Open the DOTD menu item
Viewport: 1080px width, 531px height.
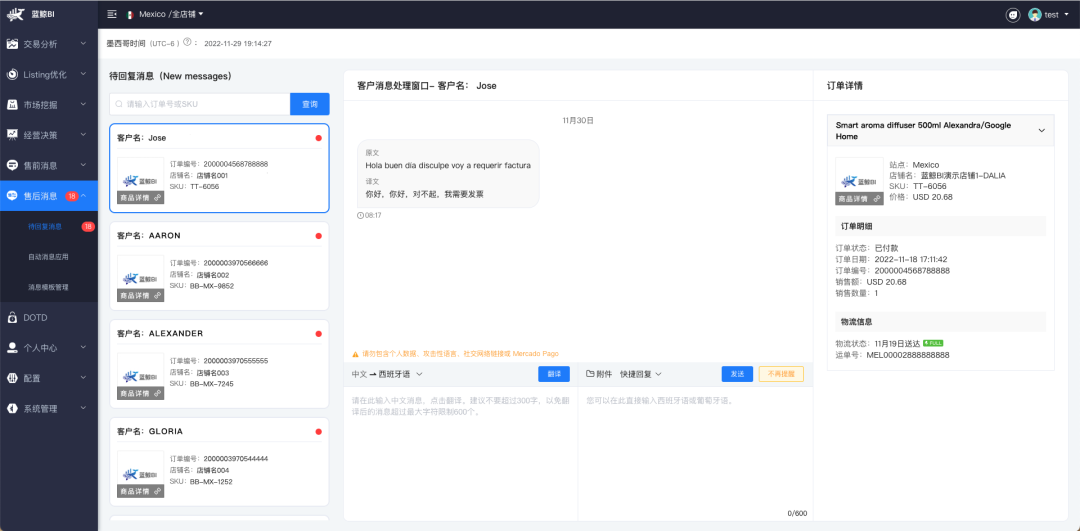click(49, 317)
